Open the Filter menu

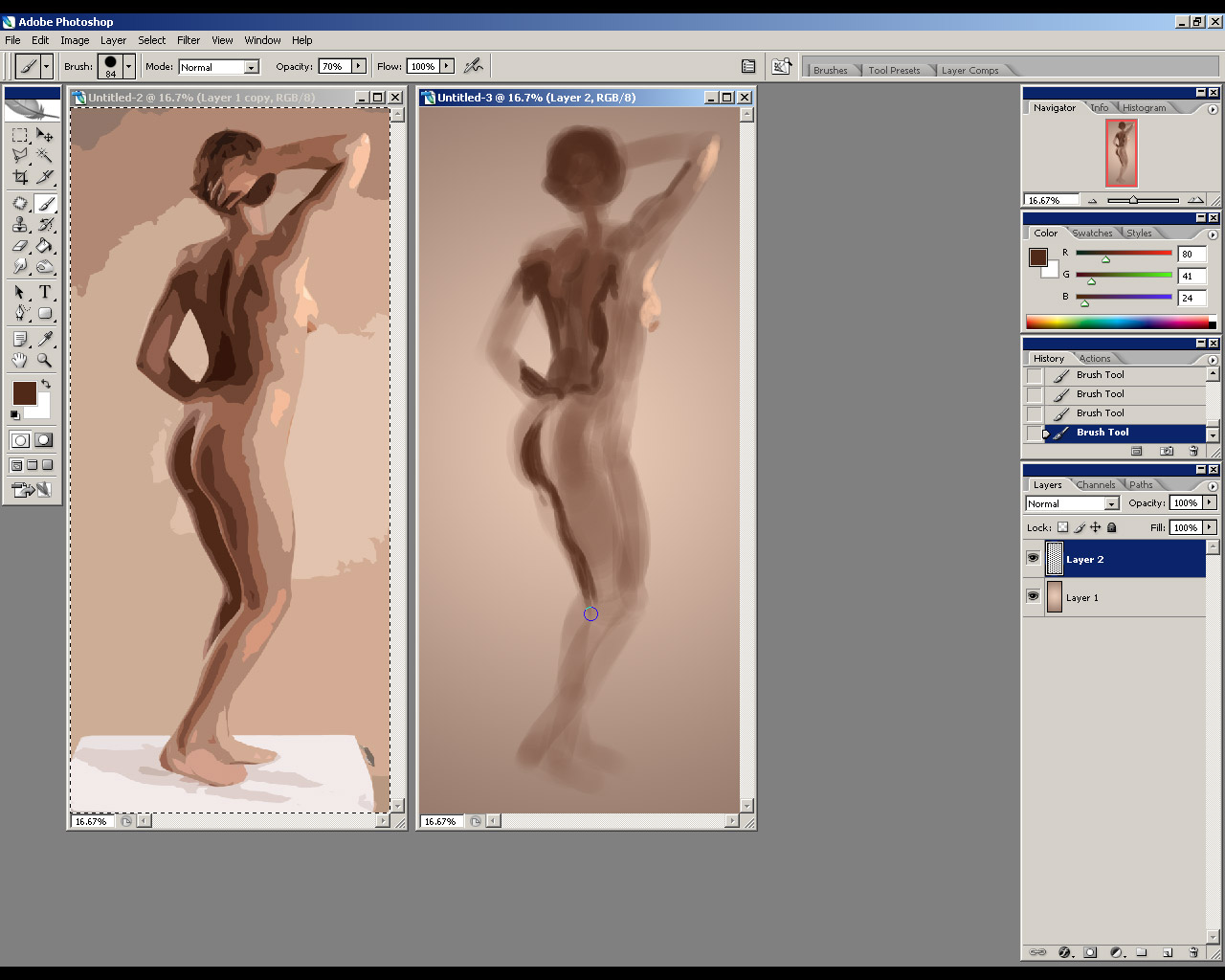pos(189,40)
